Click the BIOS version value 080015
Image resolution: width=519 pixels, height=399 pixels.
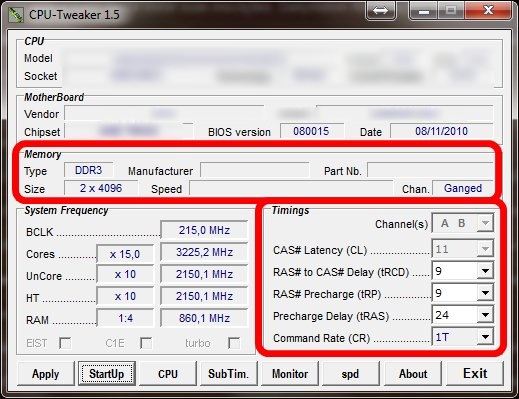(312, 131)
